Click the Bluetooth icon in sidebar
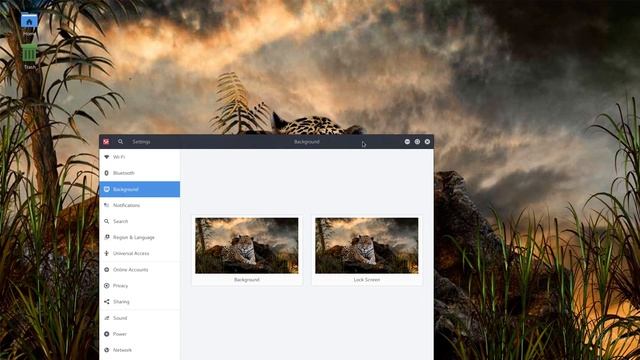The image size is (640, 360). pyautogui.click(x=107, y=173)
